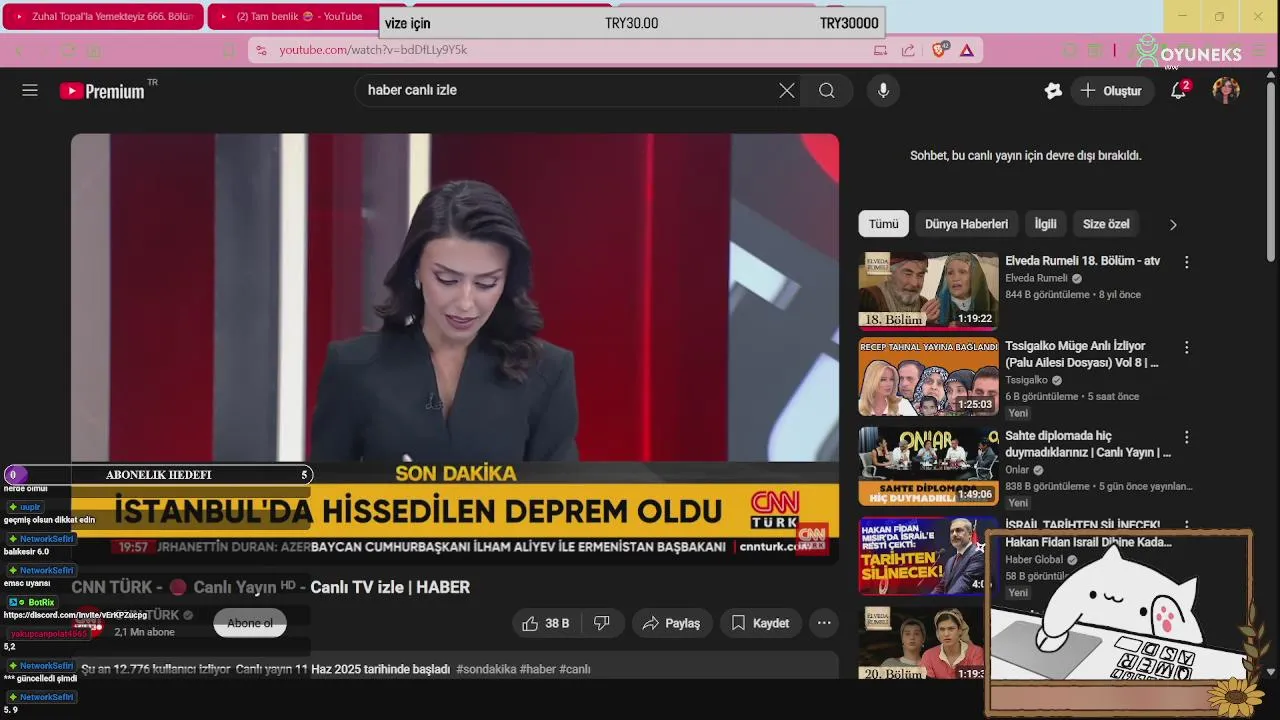The width and height of the screenshot is (1280, 720).
Task: Click the Abone ol subscribe button
Action: point(250,623)
